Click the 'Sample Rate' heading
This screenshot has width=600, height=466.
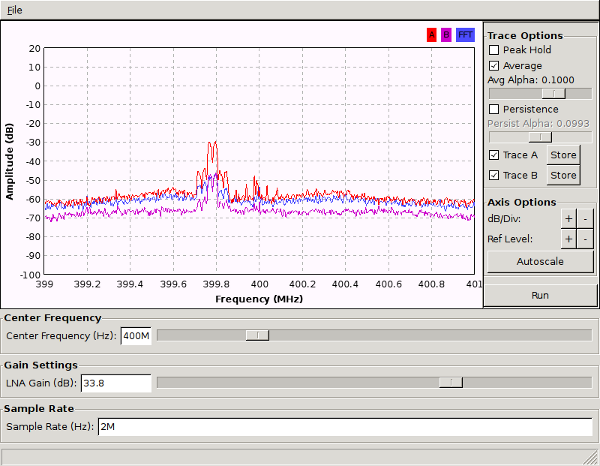click(x=39, y=409)
